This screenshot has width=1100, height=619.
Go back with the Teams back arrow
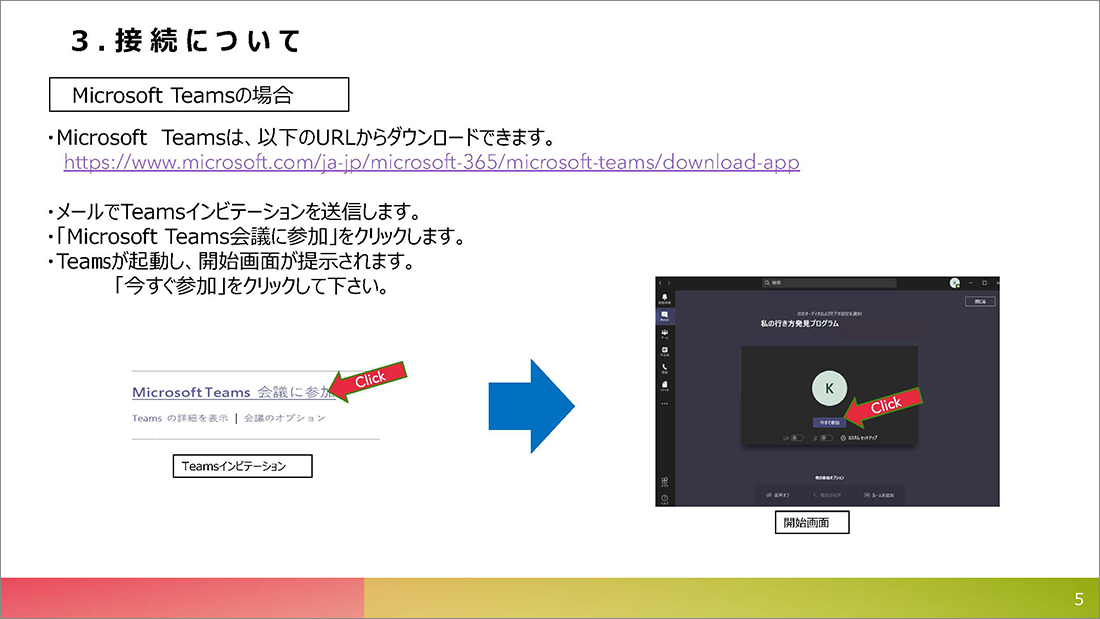point(660,283)
